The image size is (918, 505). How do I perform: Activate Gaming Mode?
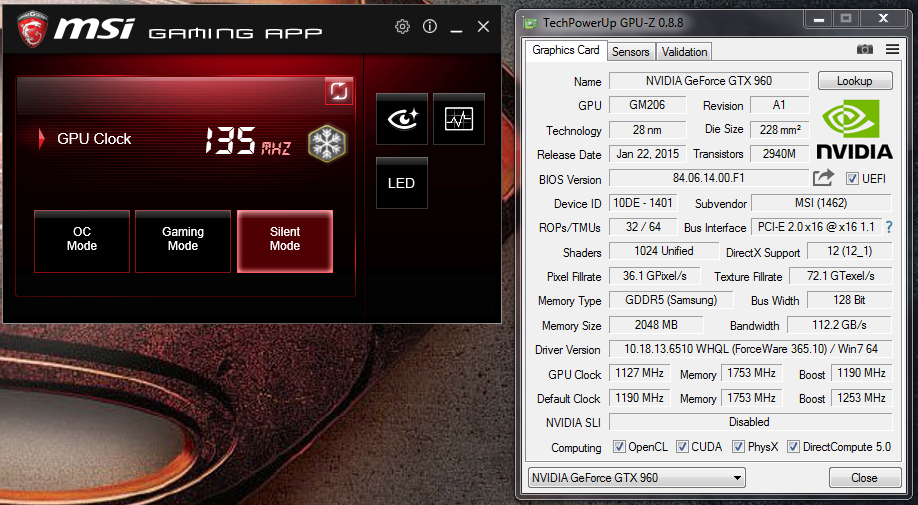(x=183, y=241)
